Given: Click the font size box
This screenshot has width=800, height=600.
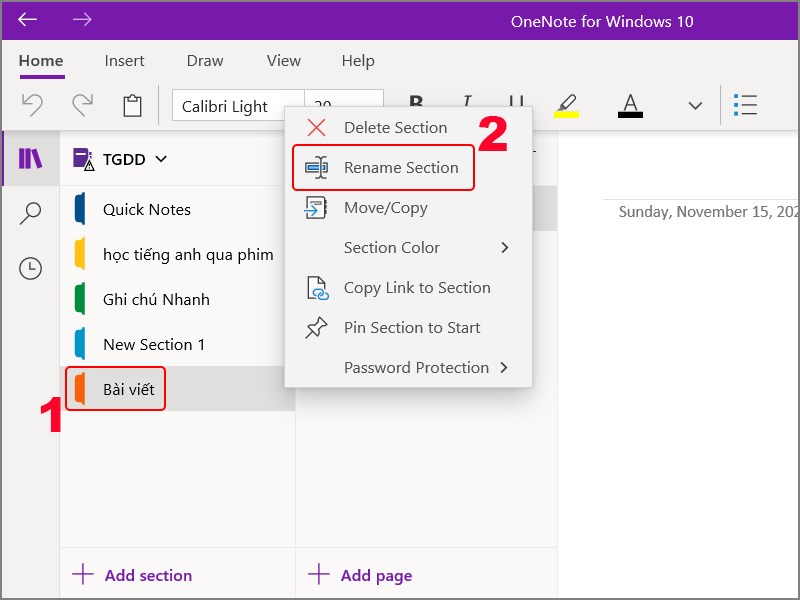Looking at the screenshot, I should (343, 98).
